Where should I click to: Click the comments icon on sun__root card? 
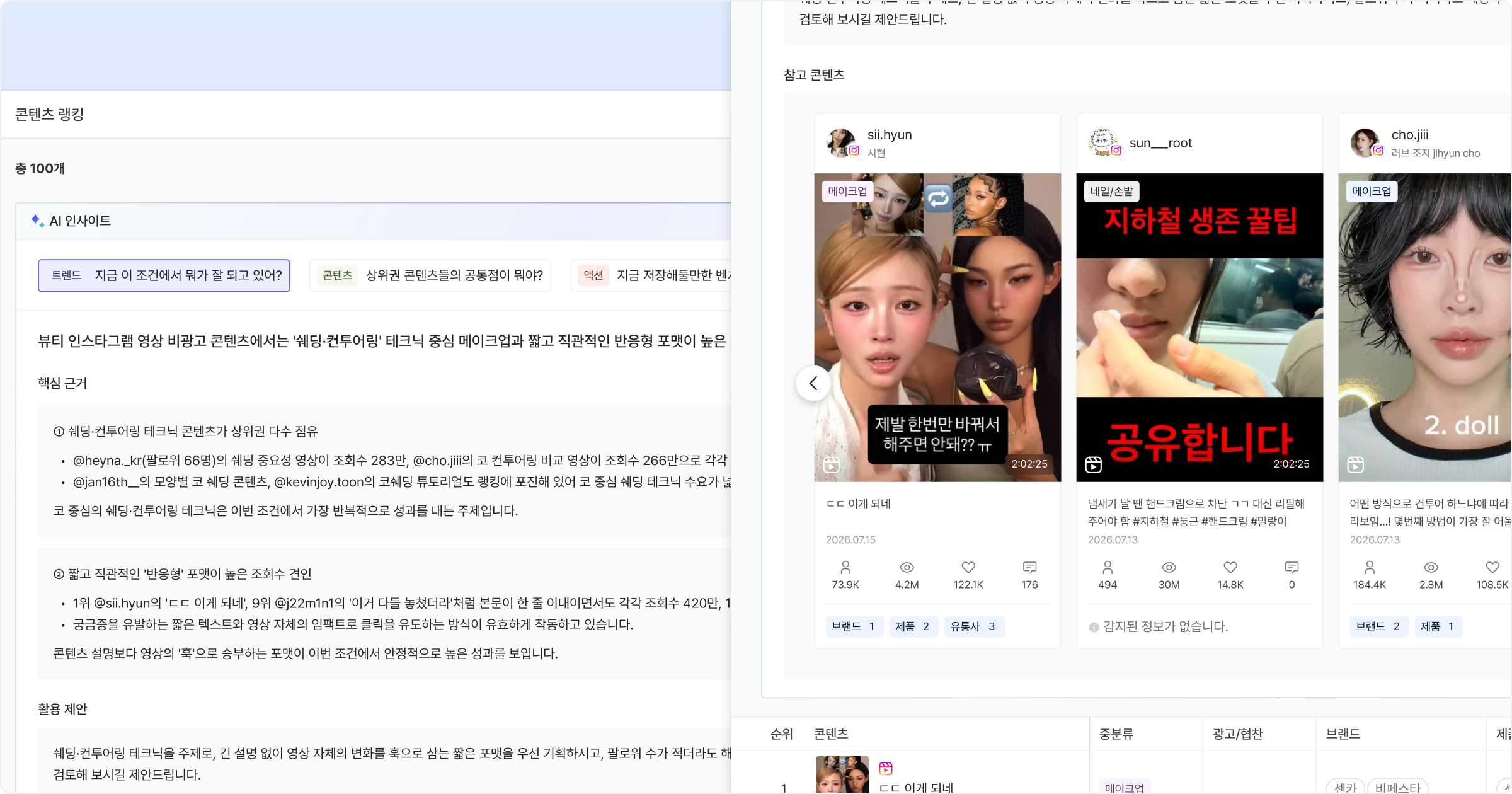click(x=1291, y=567)
